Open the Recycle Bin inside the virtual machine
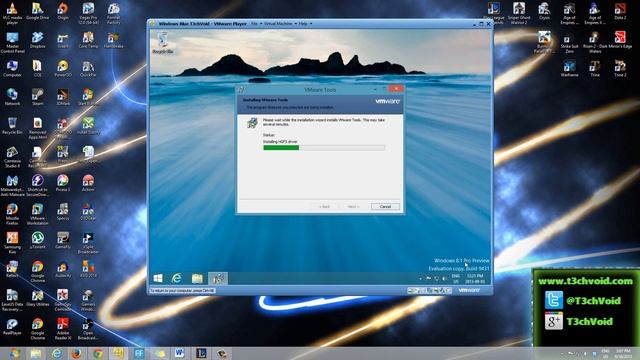Viewport: 640px width, 360px height. coord(163,44)
